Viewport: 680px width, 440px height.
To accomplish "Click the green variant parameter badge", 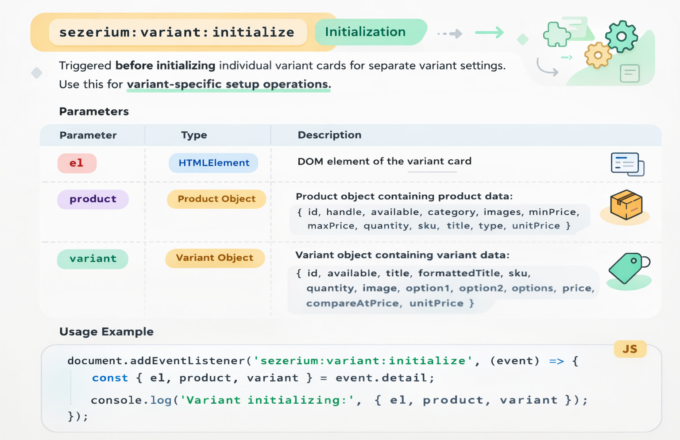I will coord(92,258).
